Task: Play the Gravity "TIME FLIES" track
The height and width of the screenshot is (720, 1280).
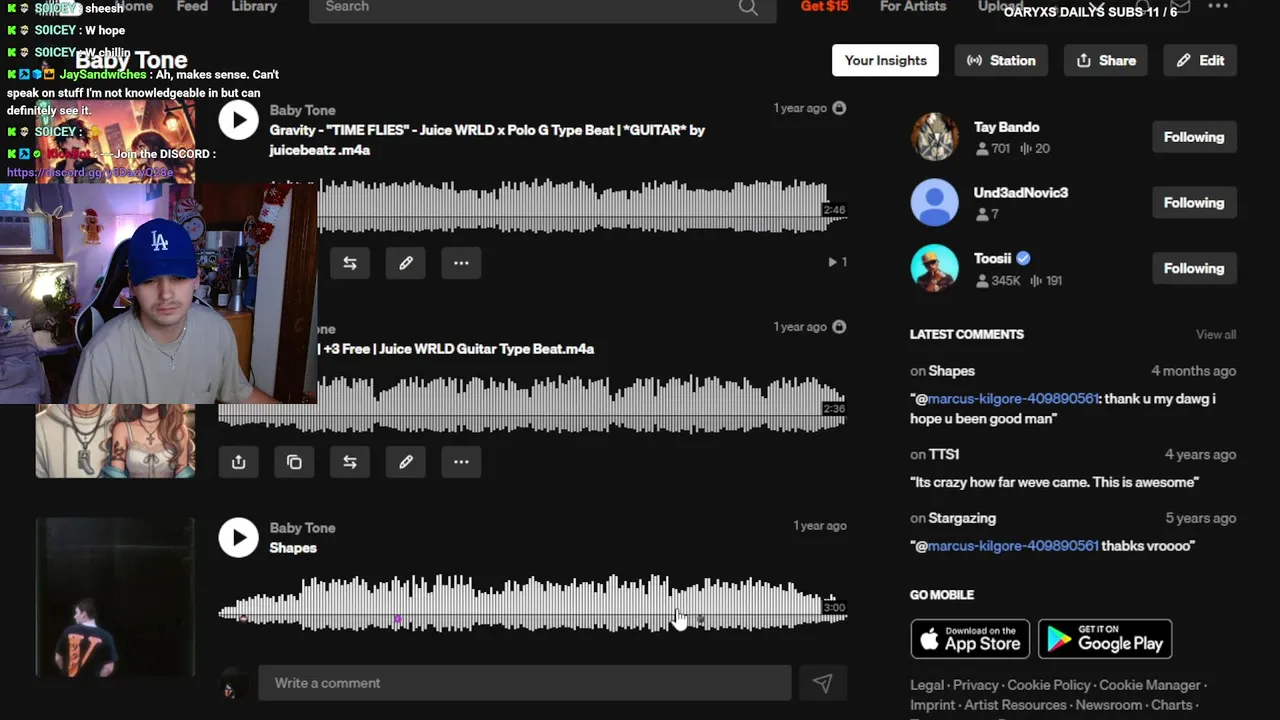Action: 238,120
